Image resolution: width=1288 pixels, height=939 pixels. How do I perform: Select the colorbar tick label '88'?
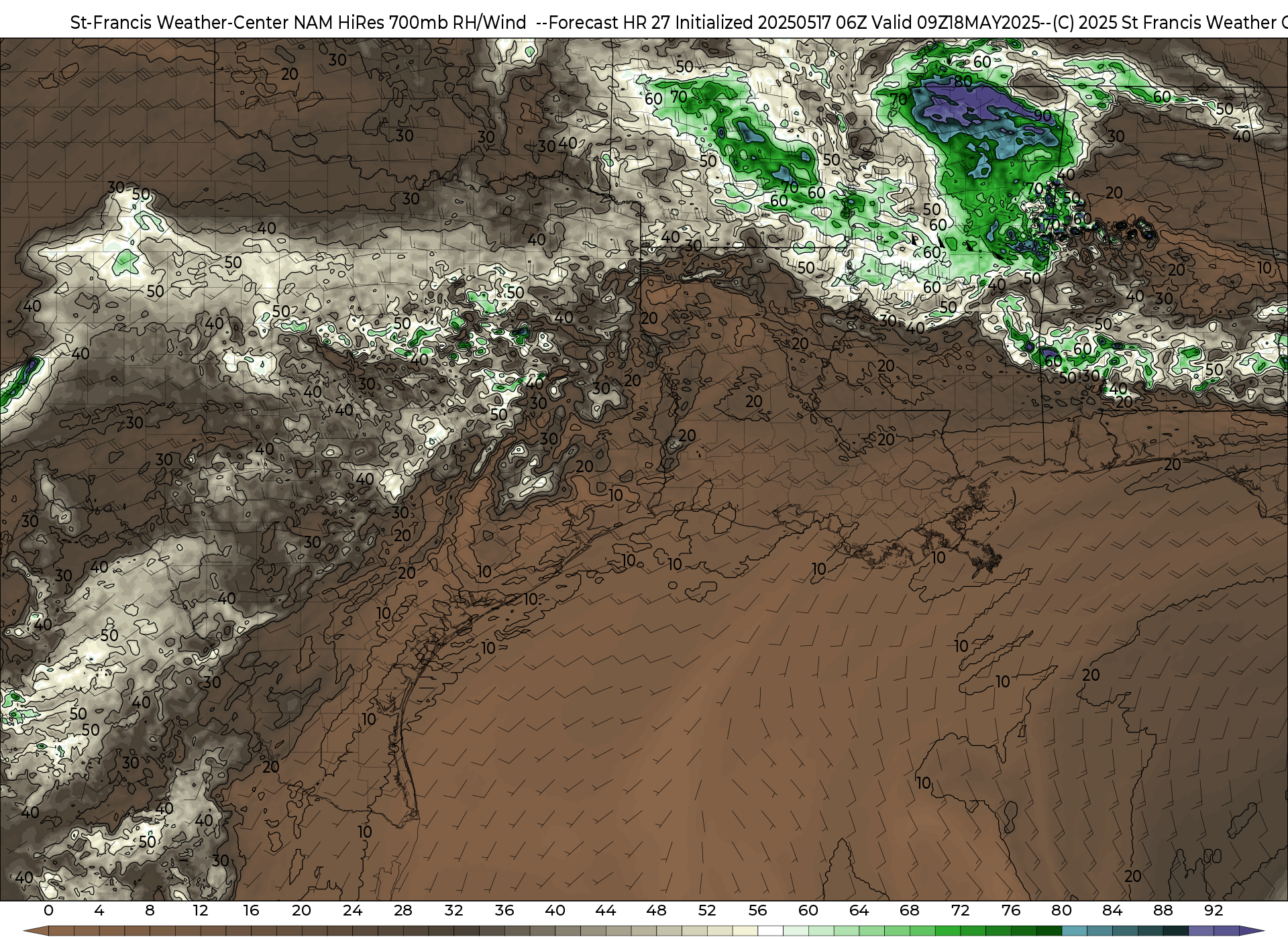click(x=1163, y=910)
